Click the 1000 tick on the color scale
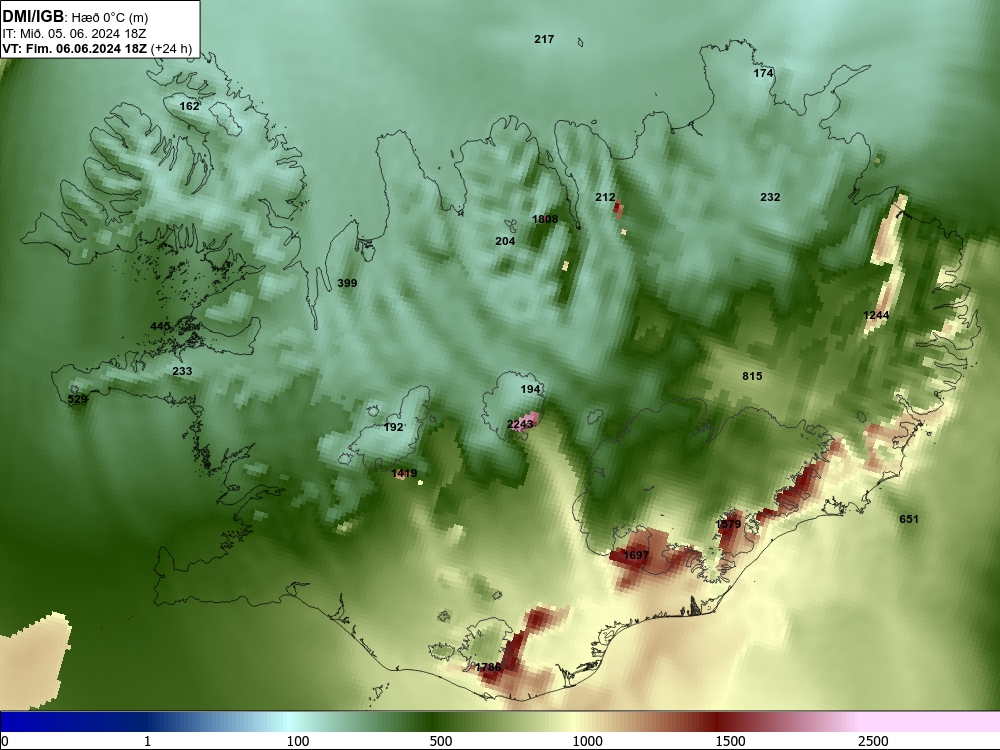Viewport: 1000px width, 750px height. [x=587, y=741]
